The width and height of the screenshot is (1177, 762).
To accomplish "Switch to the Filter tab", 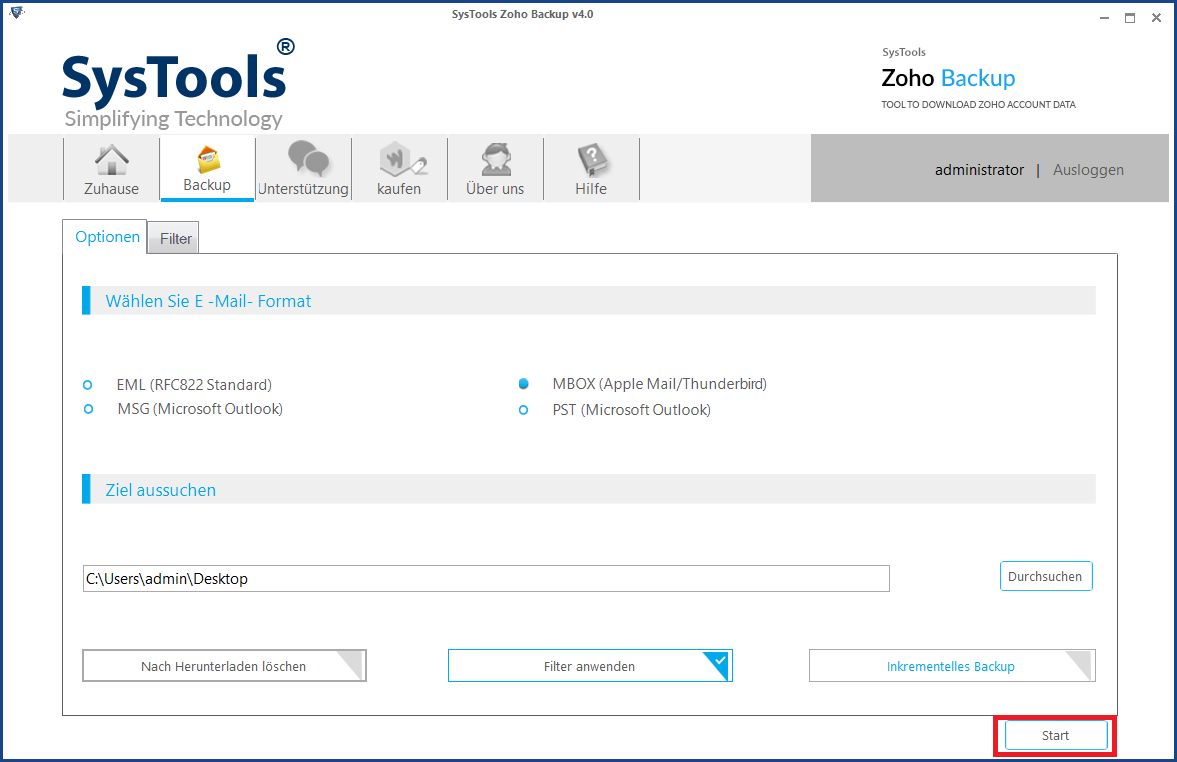I will pos(175,239).
